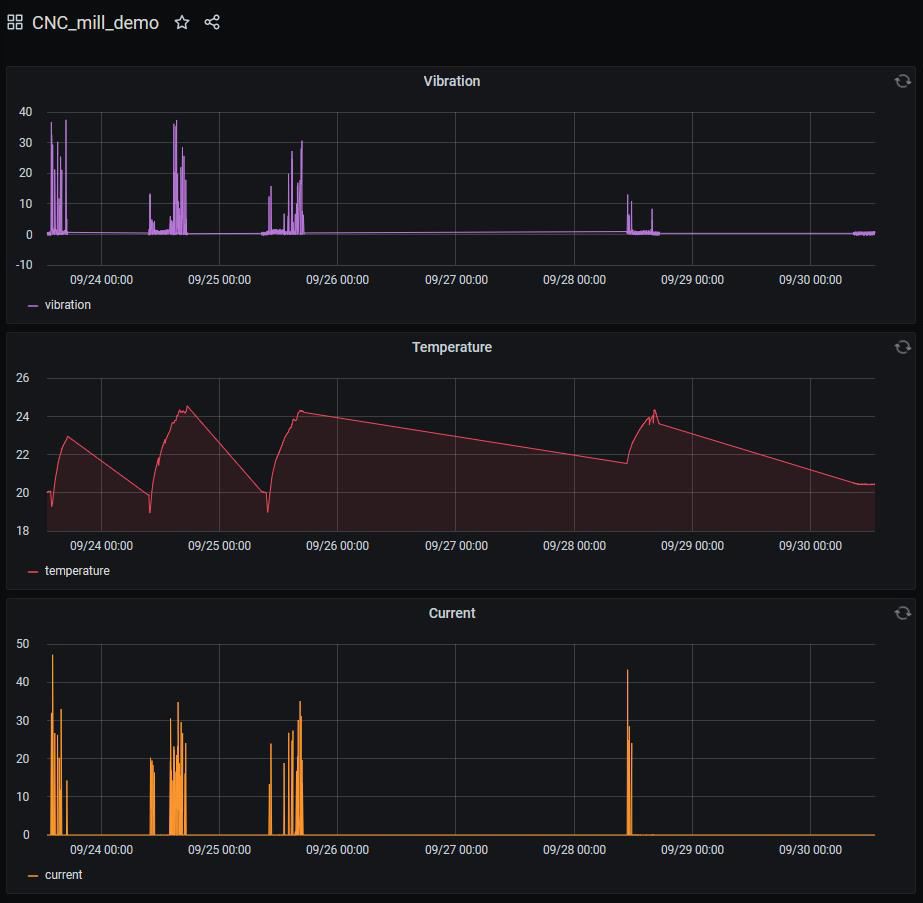The width and height of the screenshot is (923, 903).
Task: Click the dashboard grid icon beside CNC_mill_demo
Action: click(15, 22)
